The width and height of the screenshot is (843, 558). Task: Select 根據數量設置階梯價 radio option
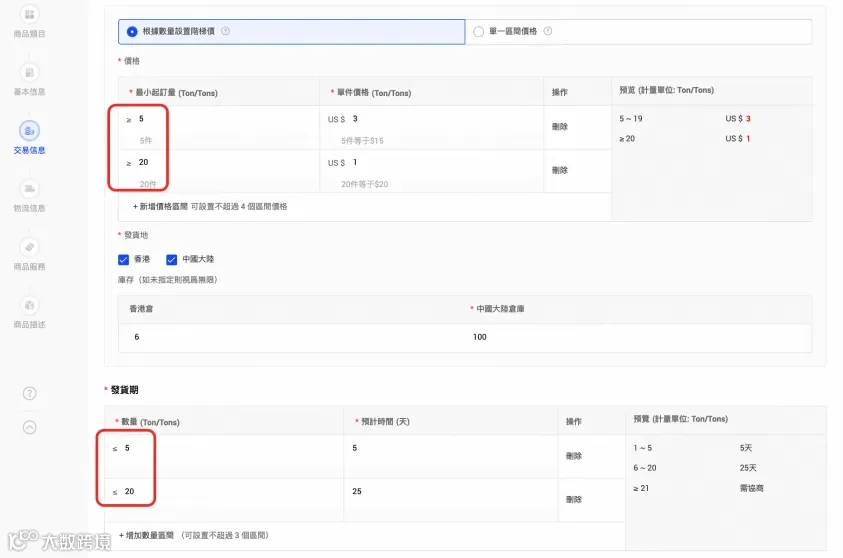(x=132, y=32)
